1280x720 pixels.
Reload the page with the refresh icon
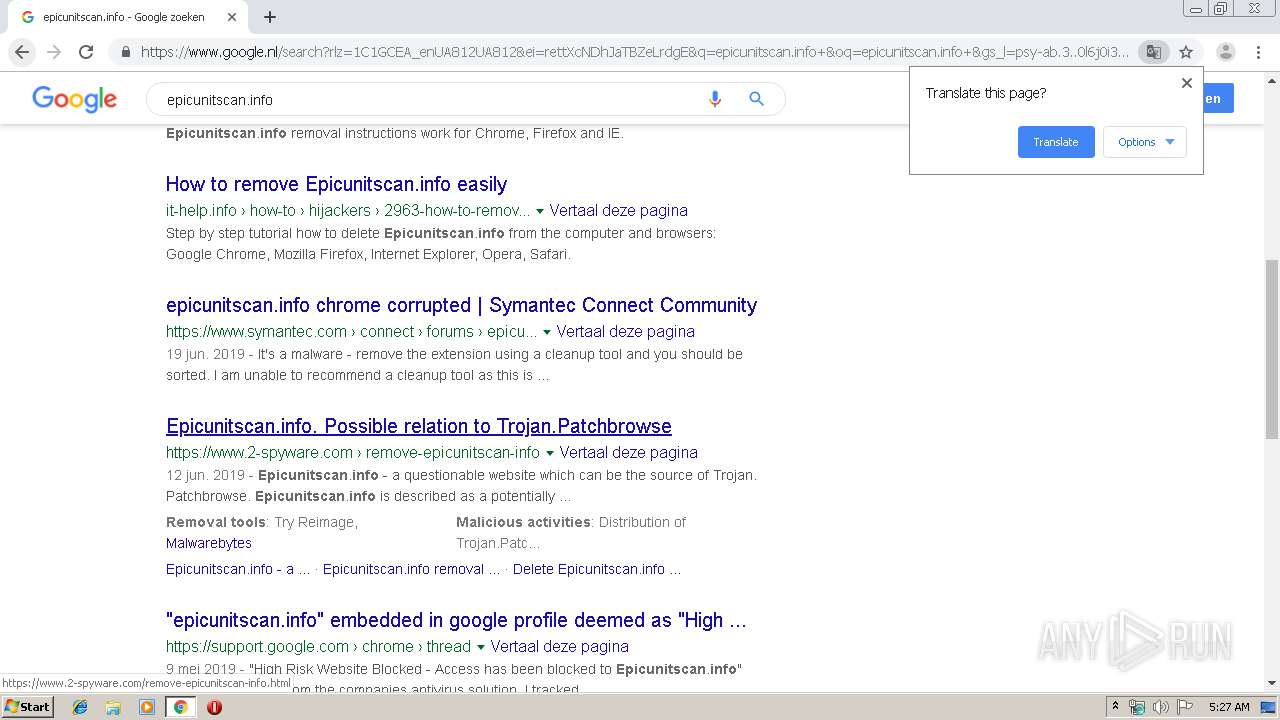(x=86, y=52)
